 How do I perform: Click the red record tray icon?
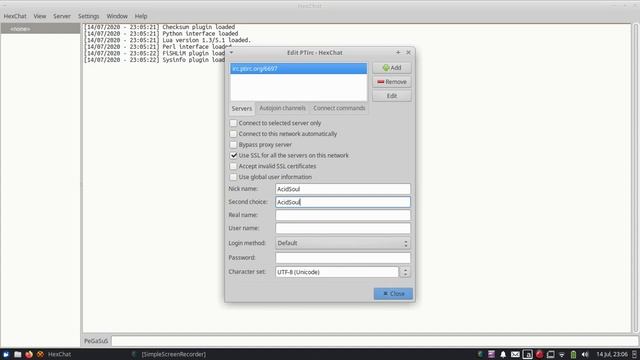539,354
